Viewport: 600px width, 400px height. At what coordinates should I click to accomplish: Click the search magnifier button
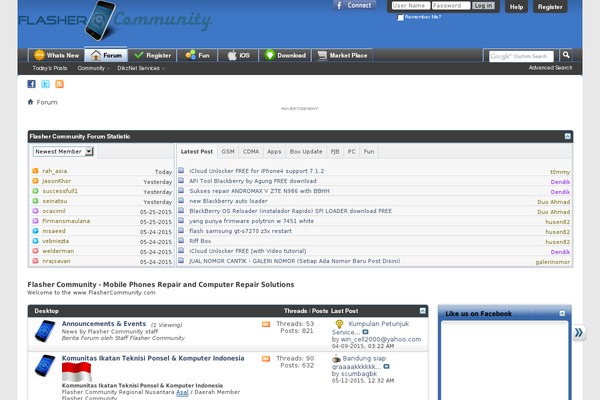pos(566,55)
